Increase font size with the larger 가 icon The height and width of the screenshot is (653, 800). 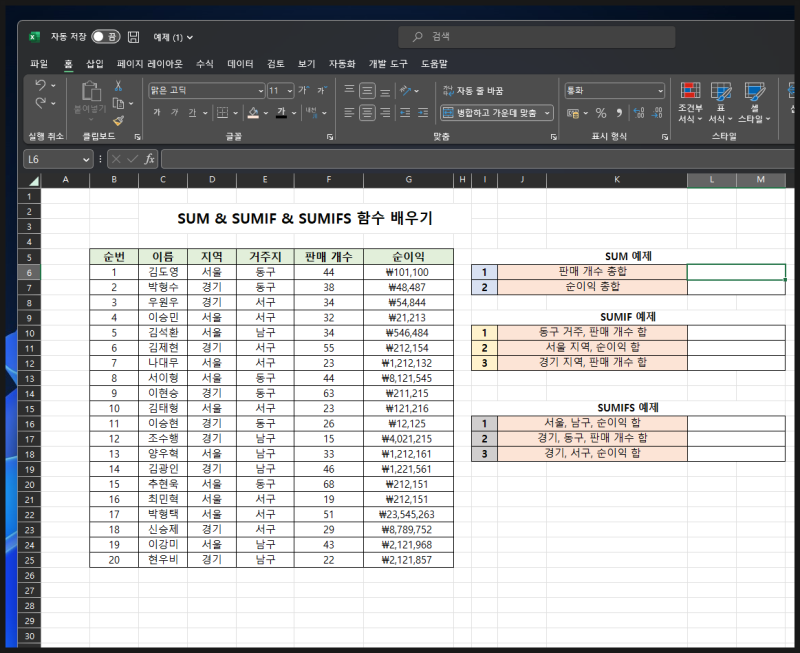click(304, 90)
